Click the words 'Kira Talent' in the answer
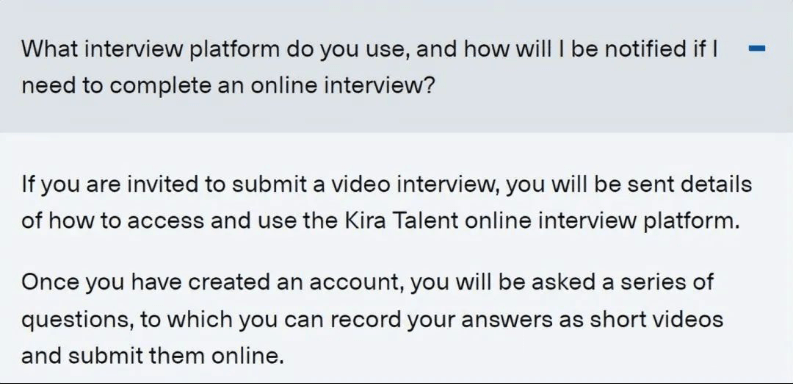Screen dimensions: 793x384 [402, 221]
